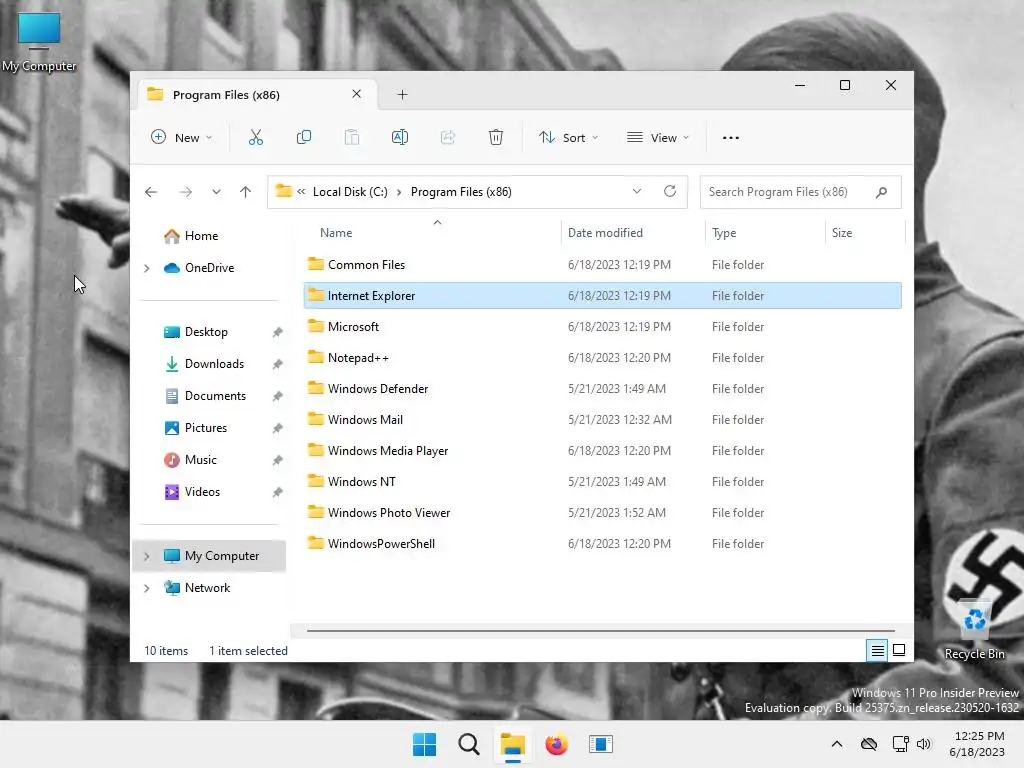1024x768 pixels.
Task: Click the blue window app on taskbar
Action: (x=601, y=744)
